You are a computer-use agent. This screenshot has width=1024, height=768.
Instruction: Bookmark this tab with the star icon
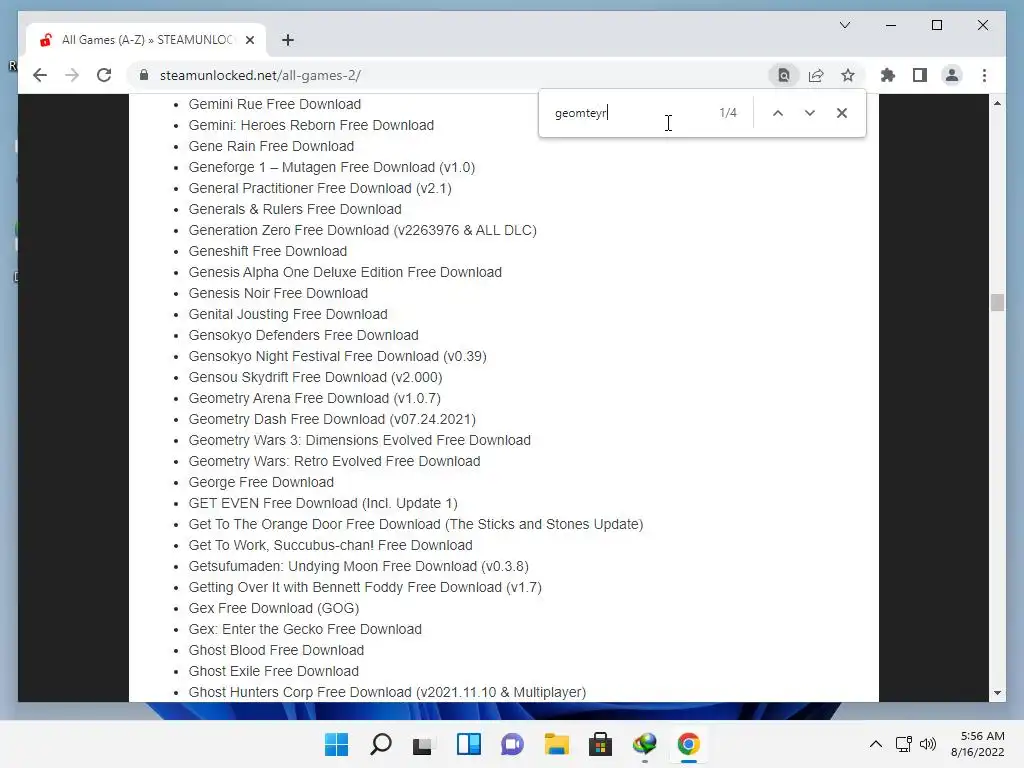848,75
